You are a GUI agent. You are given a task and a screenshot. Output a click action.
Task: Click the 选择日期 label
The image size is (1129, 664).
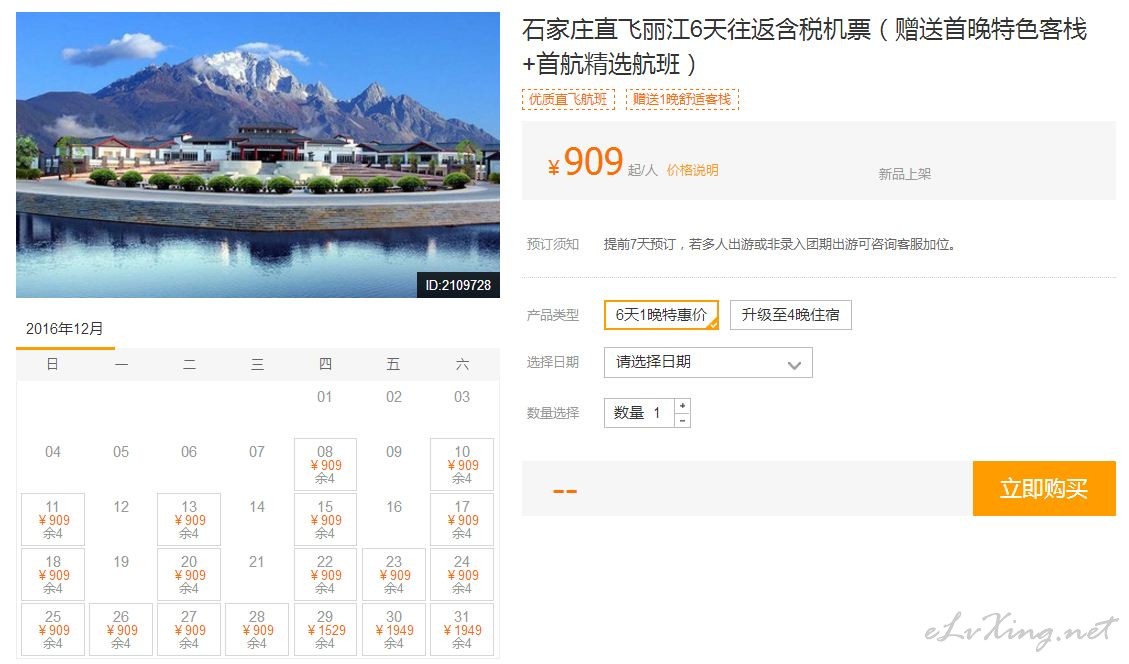[553, 362]
